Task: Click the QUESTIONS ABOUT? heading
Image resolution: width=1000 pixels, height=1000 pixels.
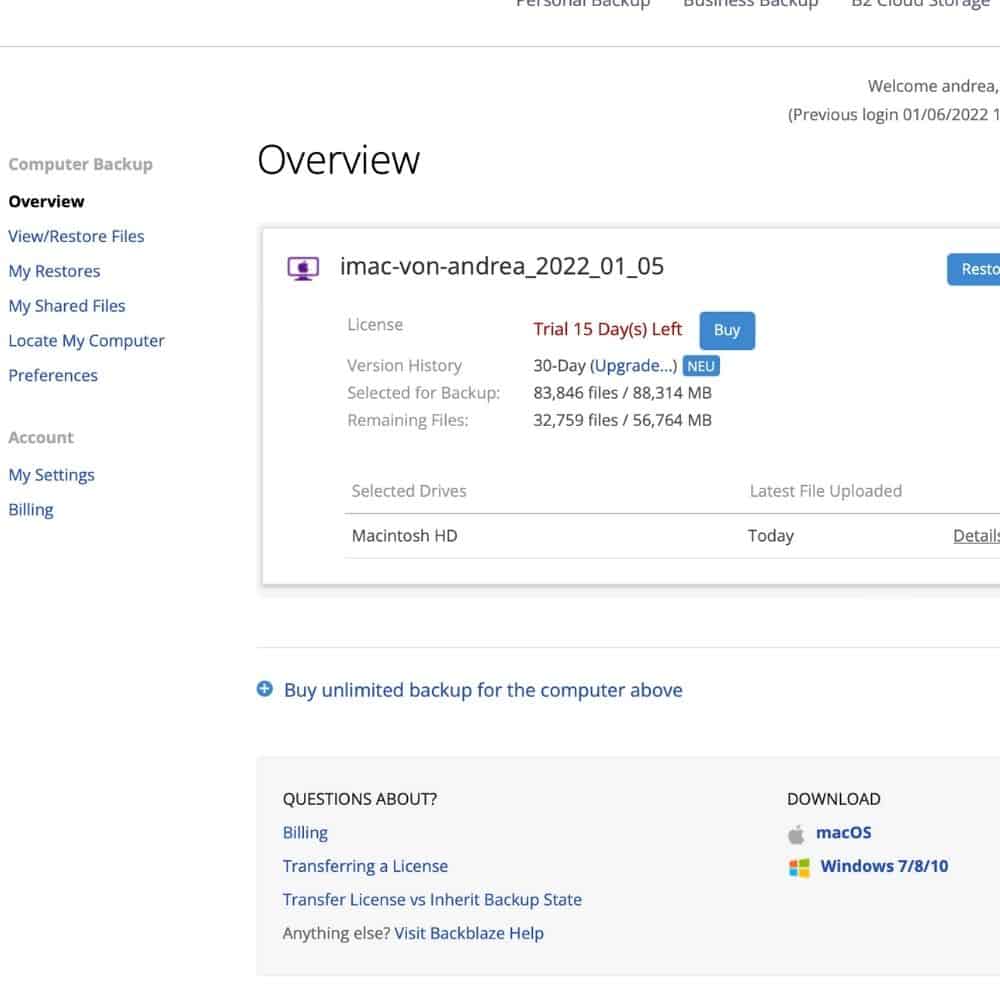Action: [x=360, y=799]
